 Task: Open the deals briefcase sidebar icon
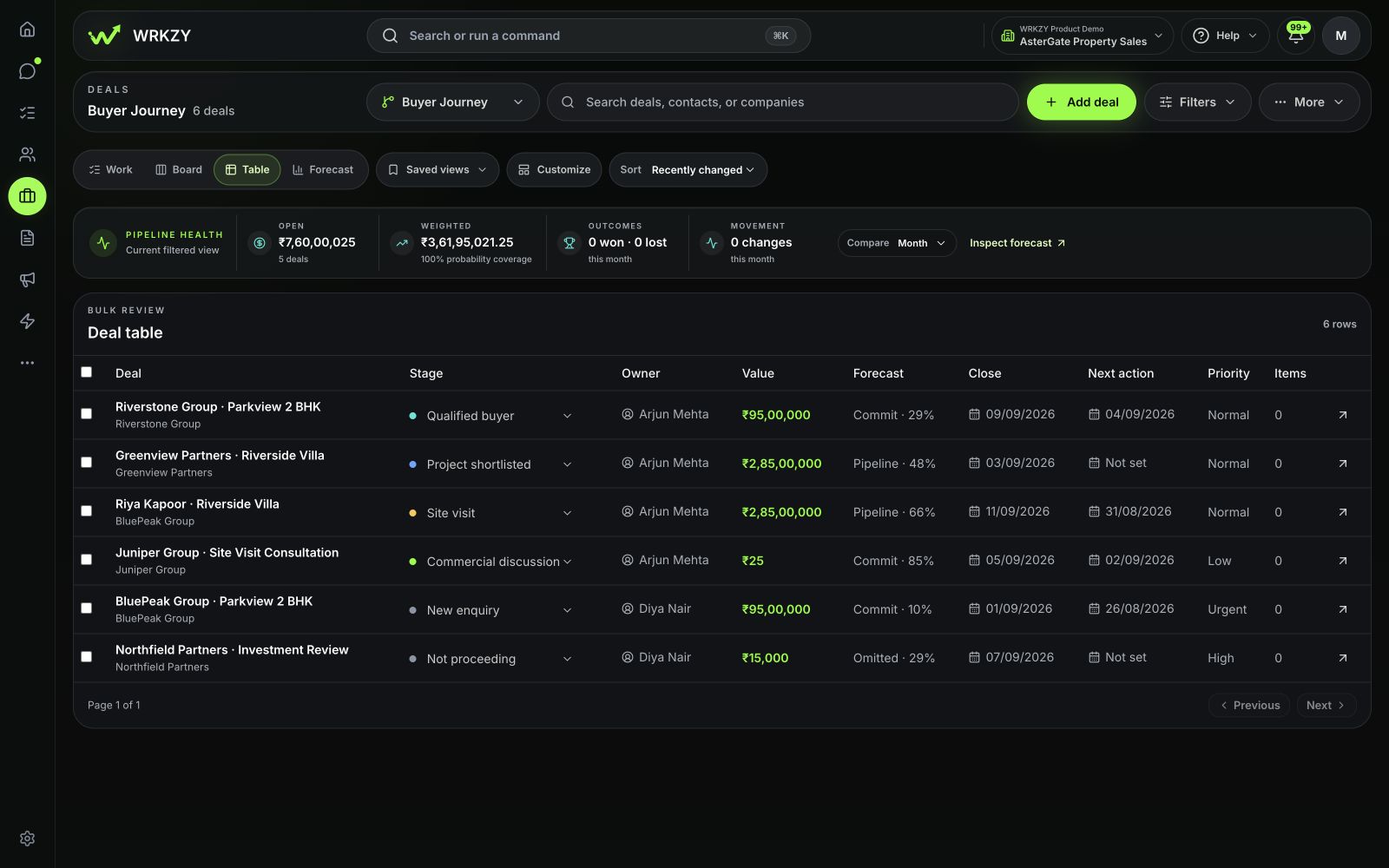point(27,196)
